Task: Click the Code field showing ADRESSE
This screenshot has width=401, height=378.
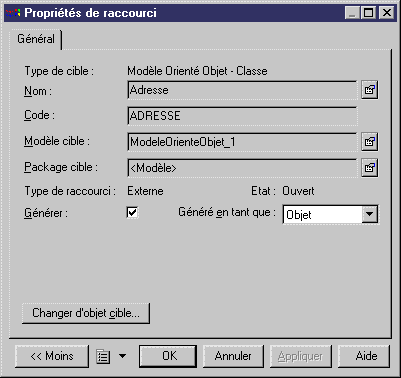Action: click(x=242, y=116)
